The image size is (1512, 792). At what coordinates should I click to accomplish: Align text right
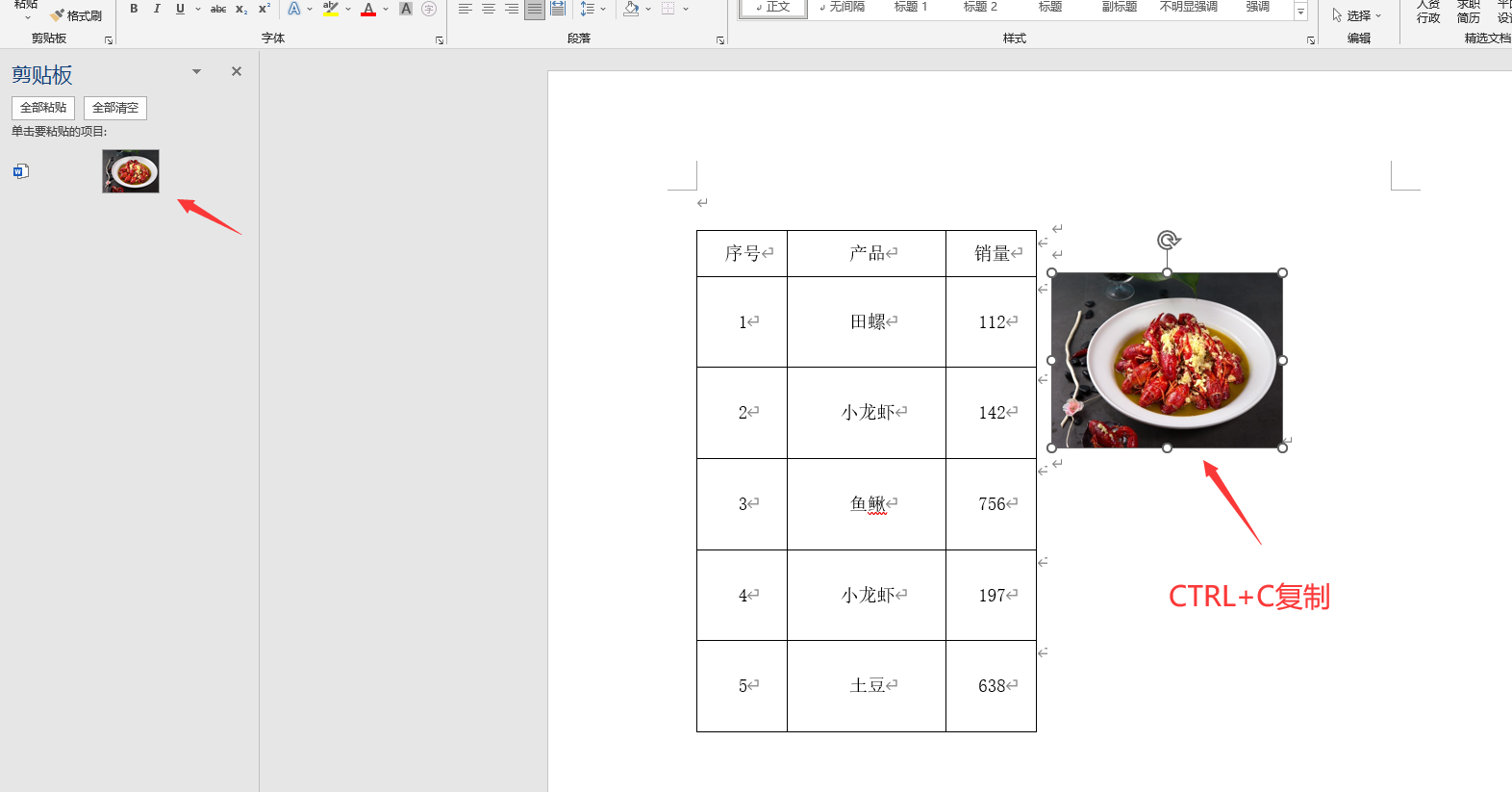[512, 9]
